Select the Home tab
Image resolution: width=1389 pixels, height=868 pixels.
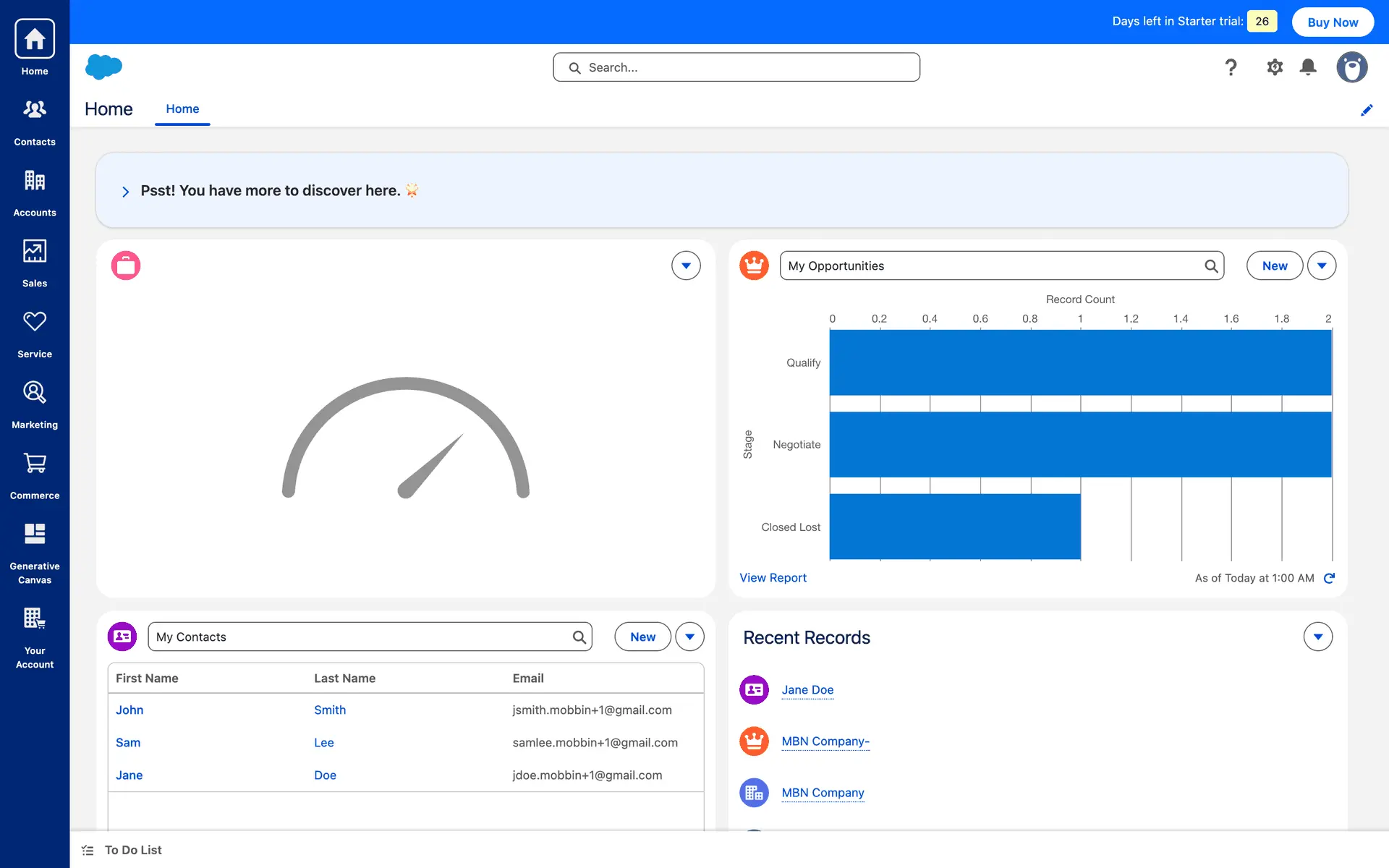[x=182, y=109]
